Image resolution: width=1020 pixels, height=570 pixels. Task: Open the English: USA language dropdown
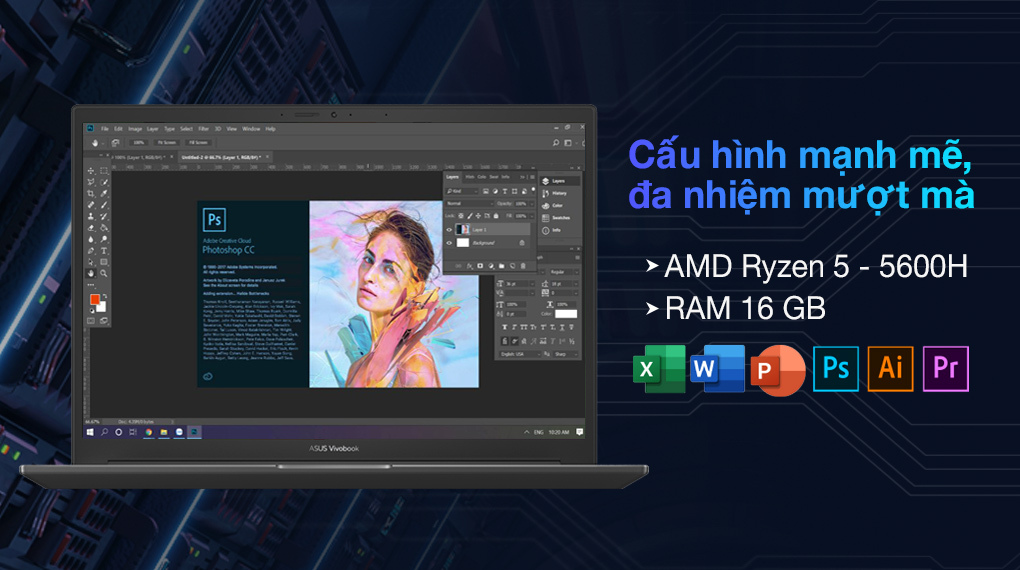[x=520, y=354]
